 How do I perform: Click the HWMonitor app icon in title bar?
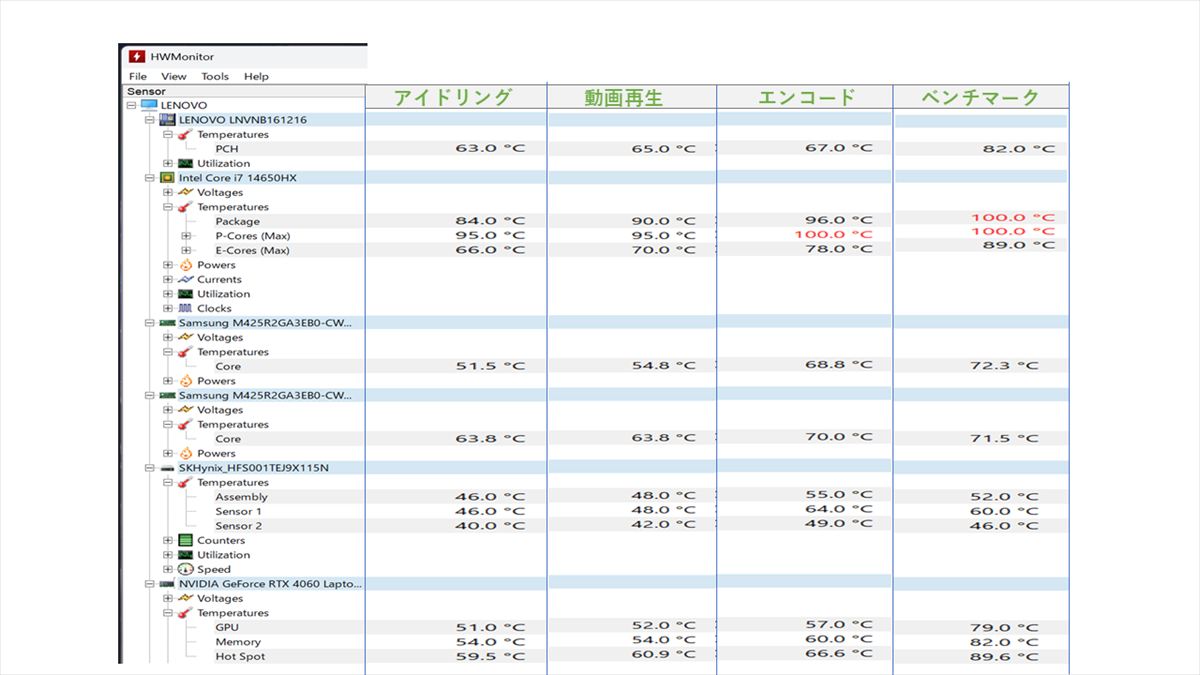point(137,57)
